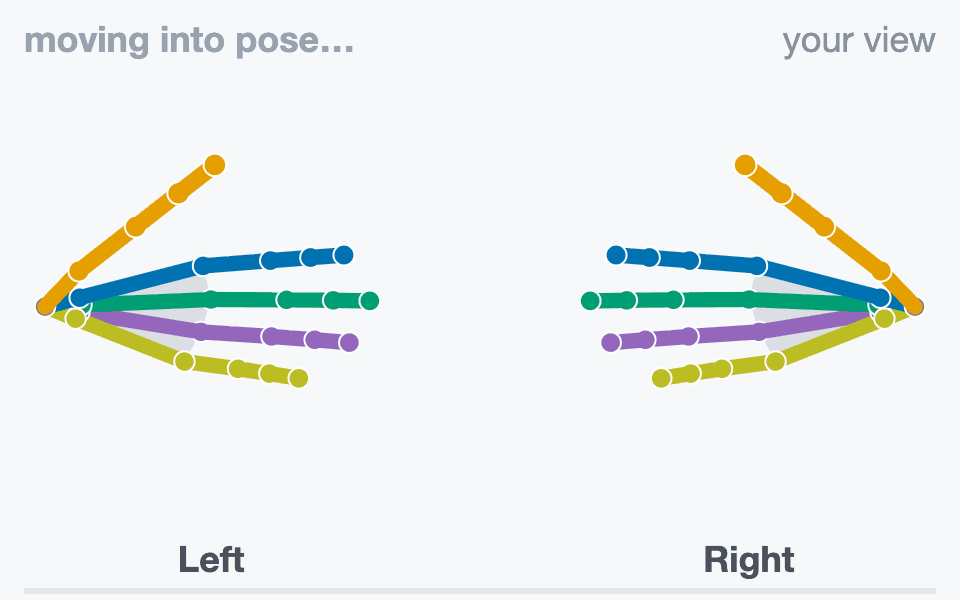The height and width of the screenshot is (600, 960).
Task: Select the "Left" hand label
Action: 211,560
